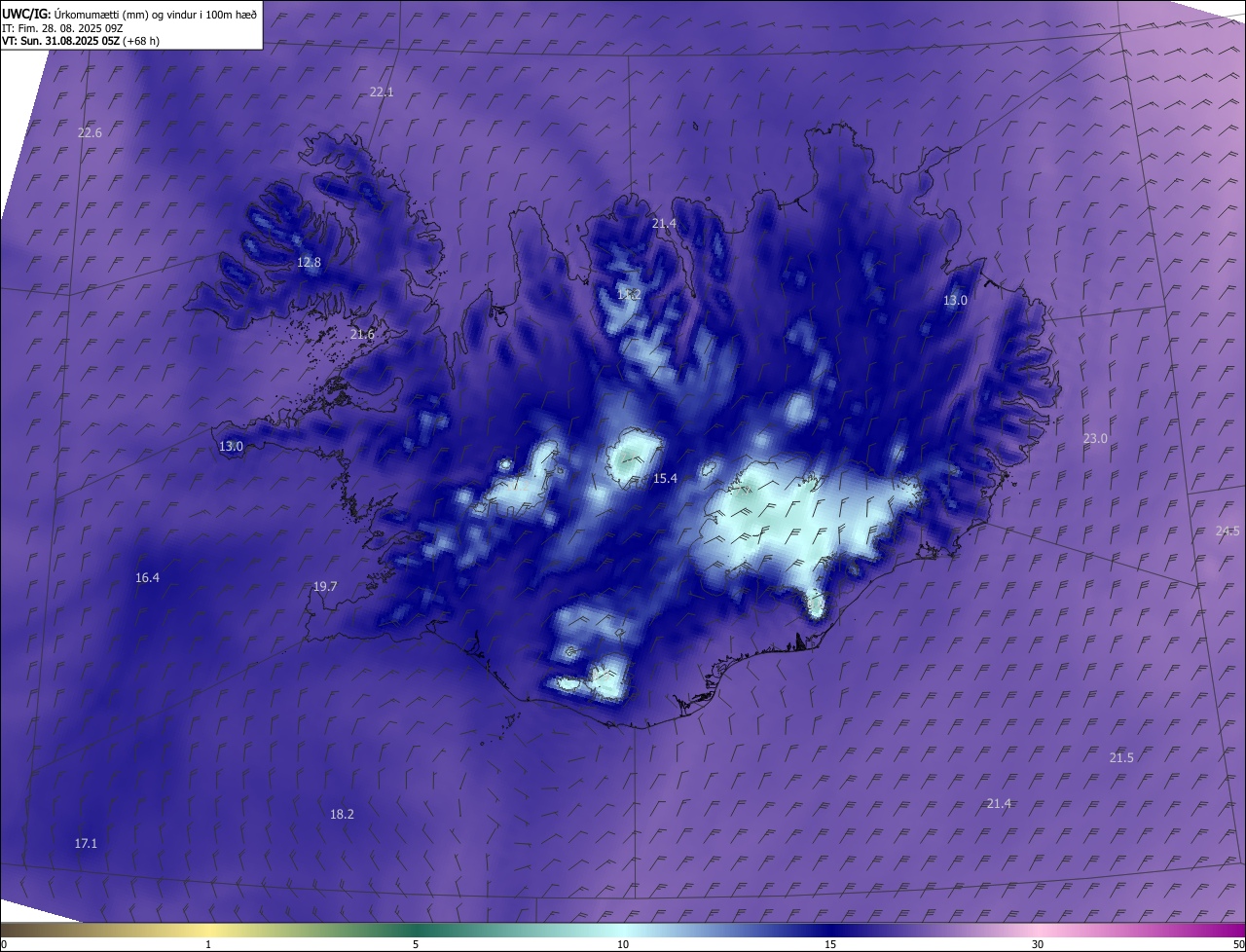
Task: Click the 5 tick on the color scale
Action: click(x=416, y=944)
